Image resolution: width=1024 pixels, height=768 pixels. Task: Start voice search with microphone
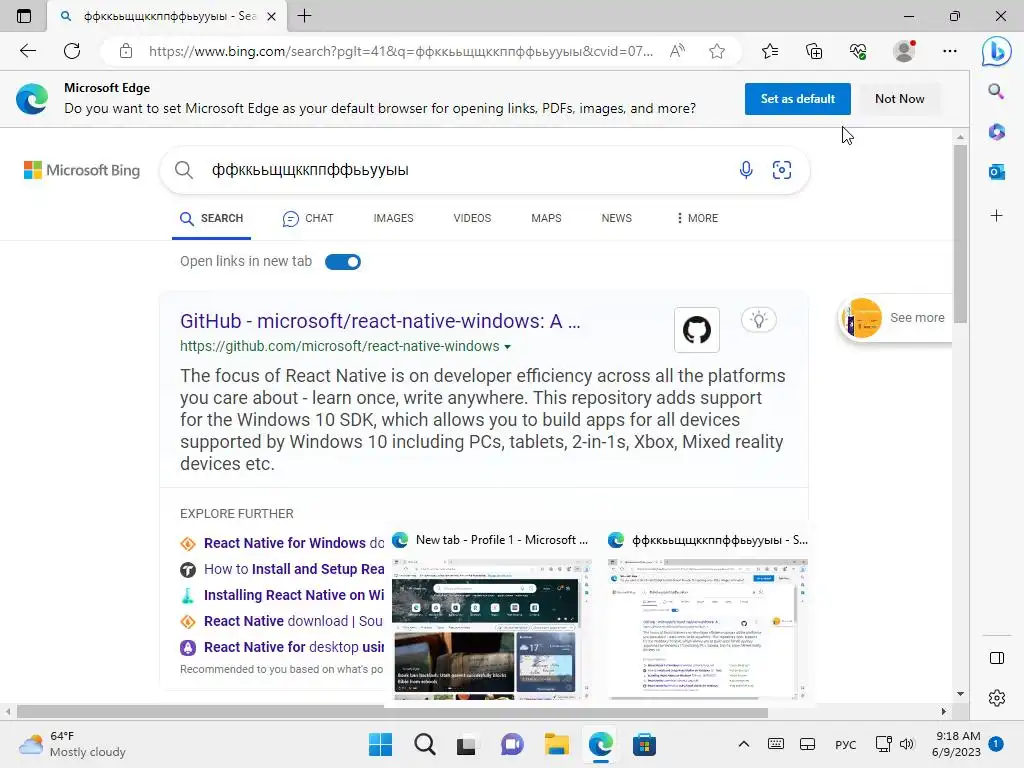[746, 170]
